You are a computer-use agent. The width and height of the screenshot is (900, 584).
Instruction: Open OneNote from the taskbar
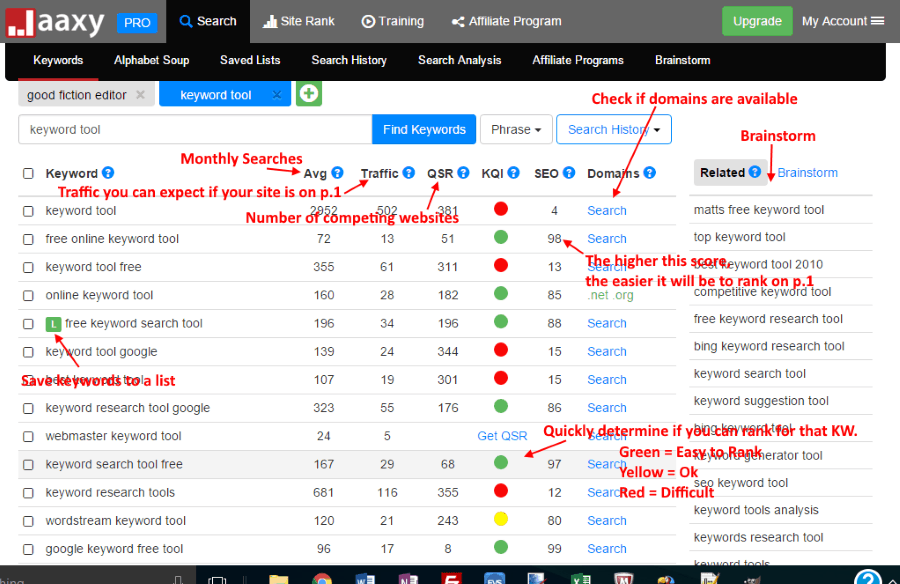(x=408, y=578)
